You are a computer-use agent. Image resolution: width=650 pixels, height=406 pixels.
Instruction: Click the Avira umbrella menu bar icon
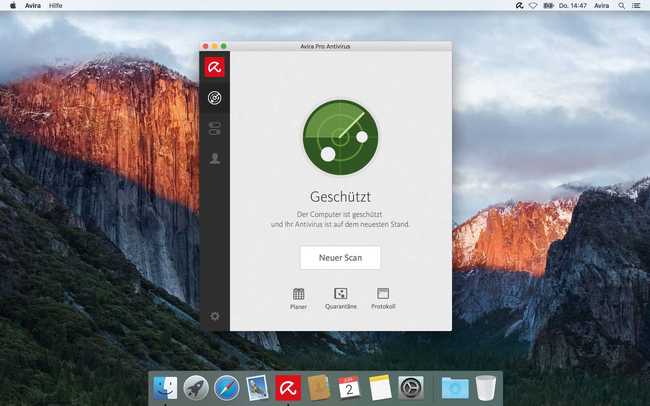point(519,5)
